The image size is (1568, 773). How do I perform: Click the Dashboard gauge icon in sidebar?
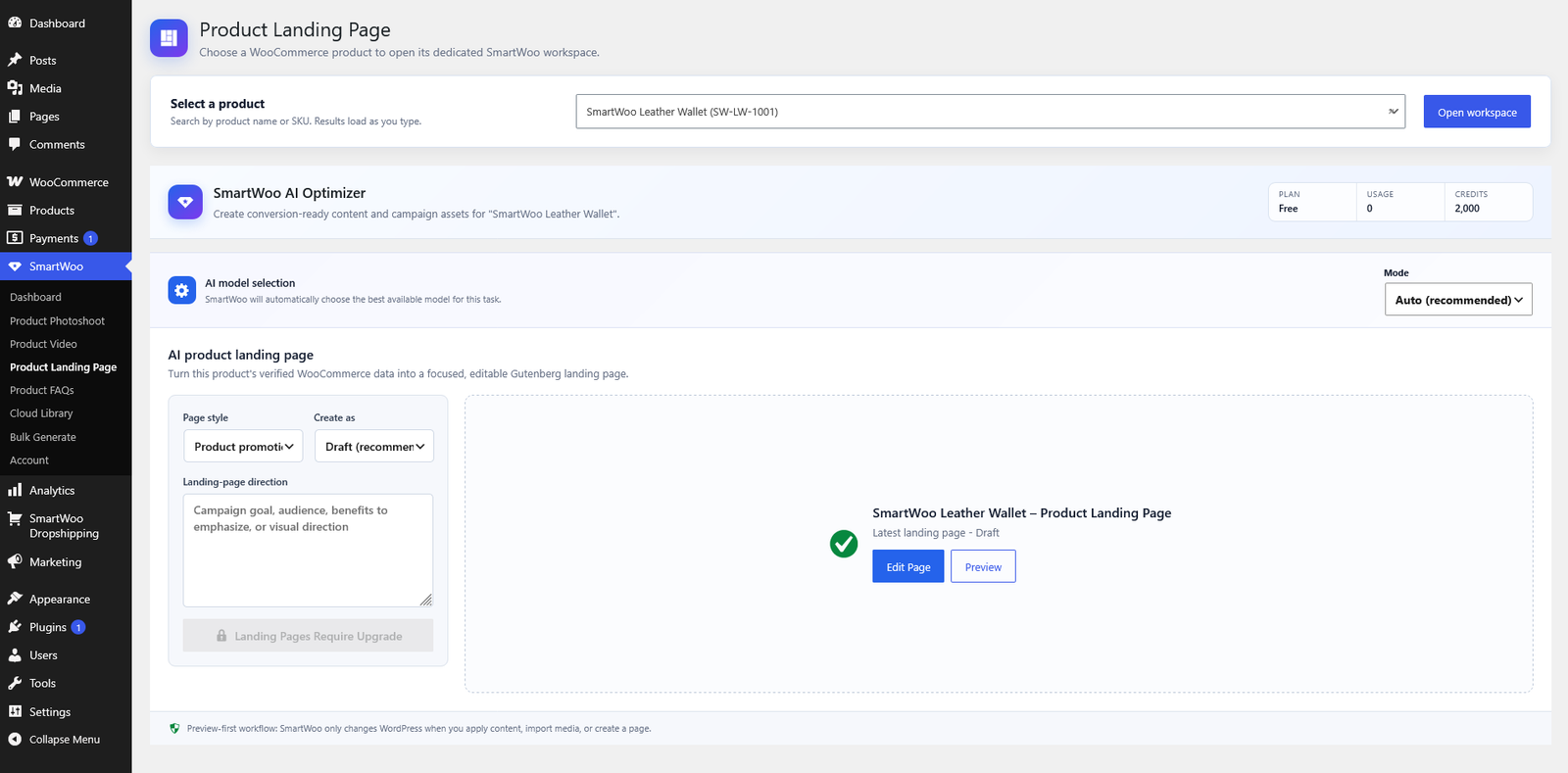click(x=15, y=23)
